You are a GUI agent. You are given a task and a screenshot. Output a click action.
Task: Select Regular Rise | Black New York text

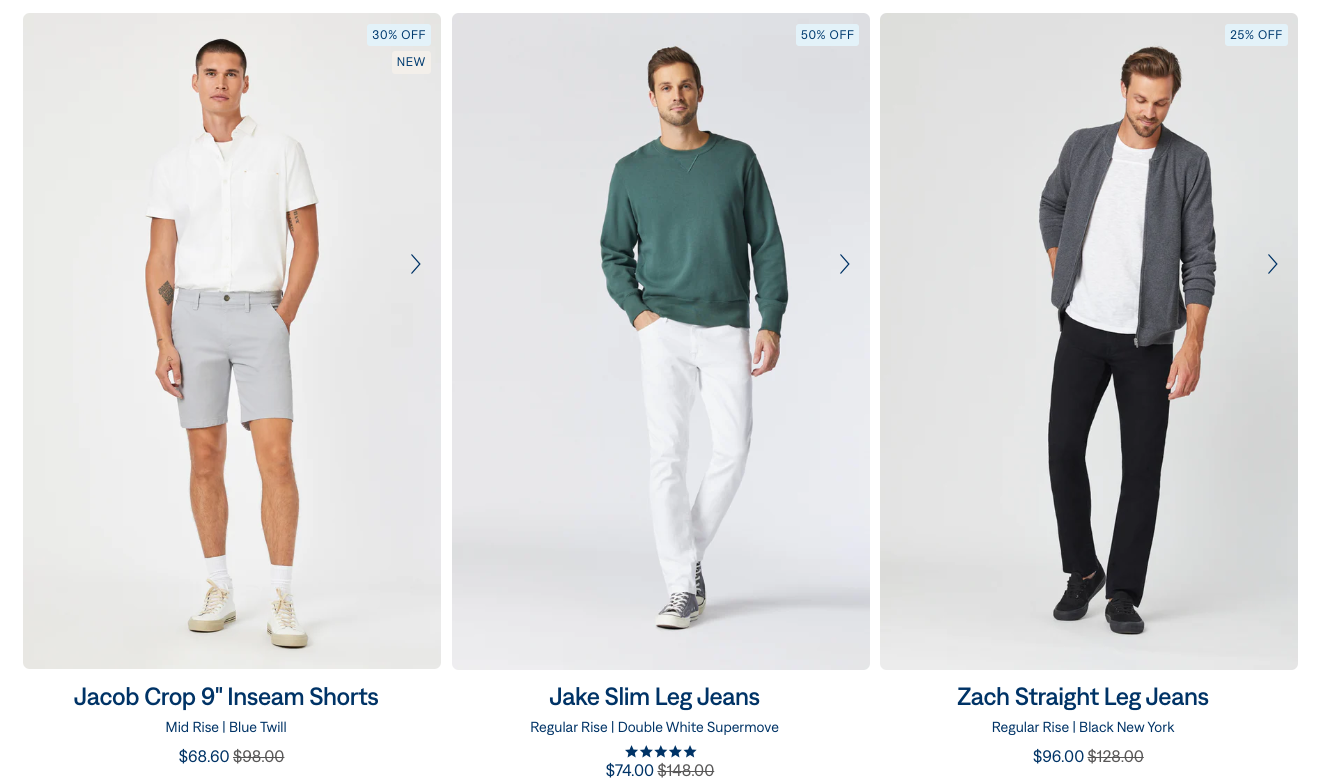tap(1083, 727)
